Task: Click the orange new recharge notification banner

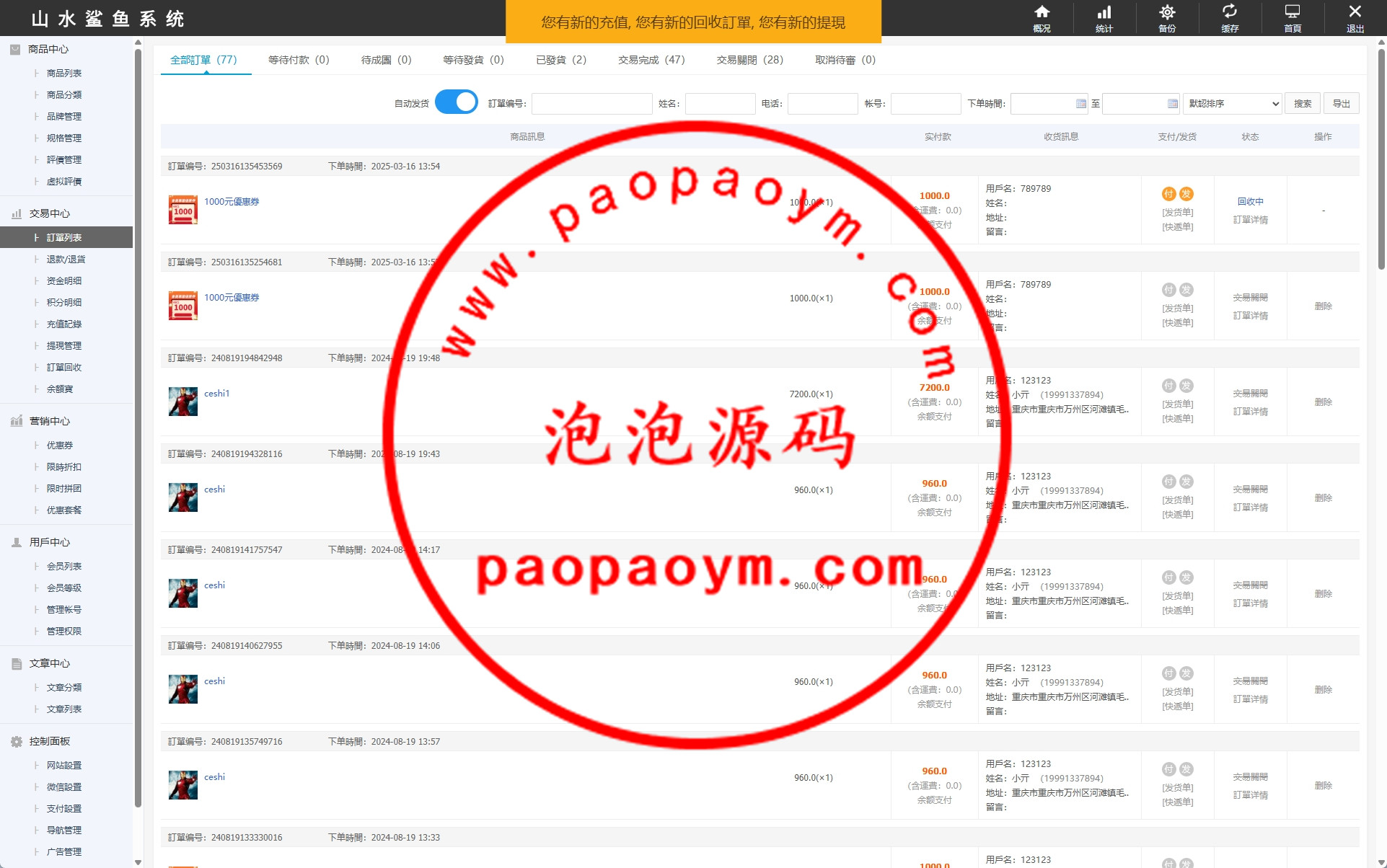Action: point(693,22)
